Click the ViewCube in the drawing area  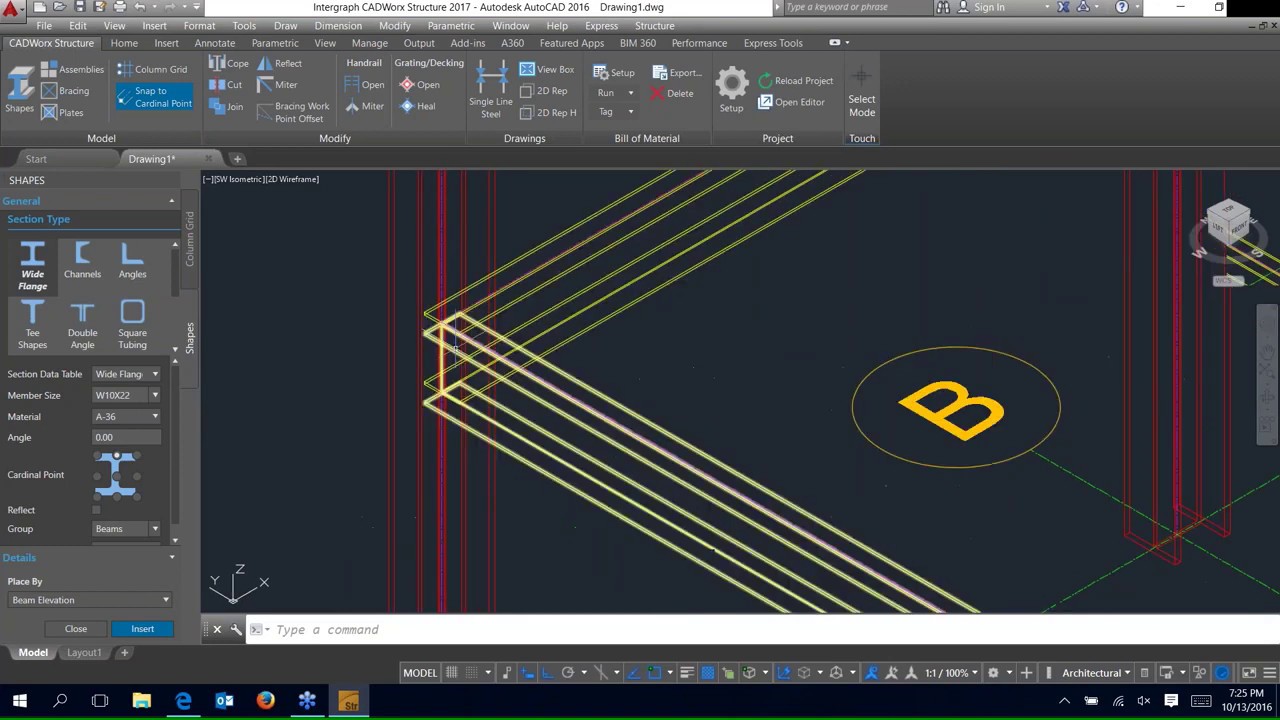coord(1228,222)
